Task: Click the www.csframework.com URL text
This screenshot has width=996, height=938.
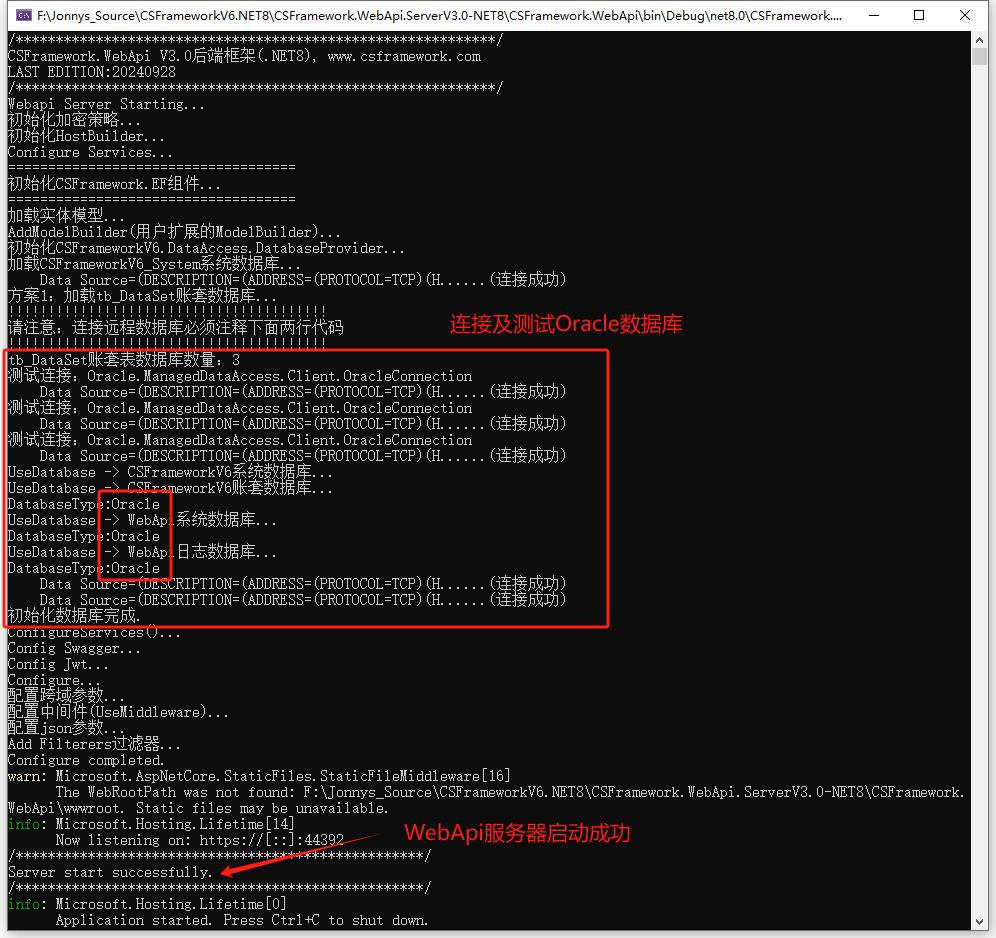Action: (404, 56)
